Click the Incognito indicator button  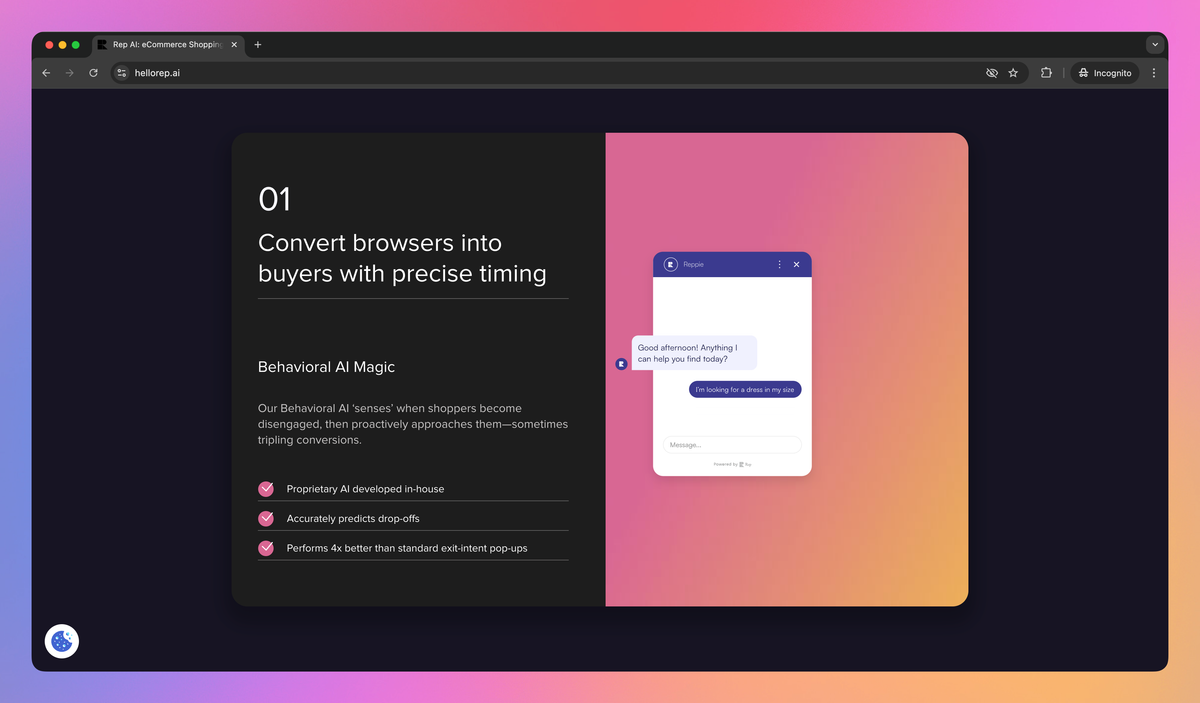click(x=1105, y=73)
